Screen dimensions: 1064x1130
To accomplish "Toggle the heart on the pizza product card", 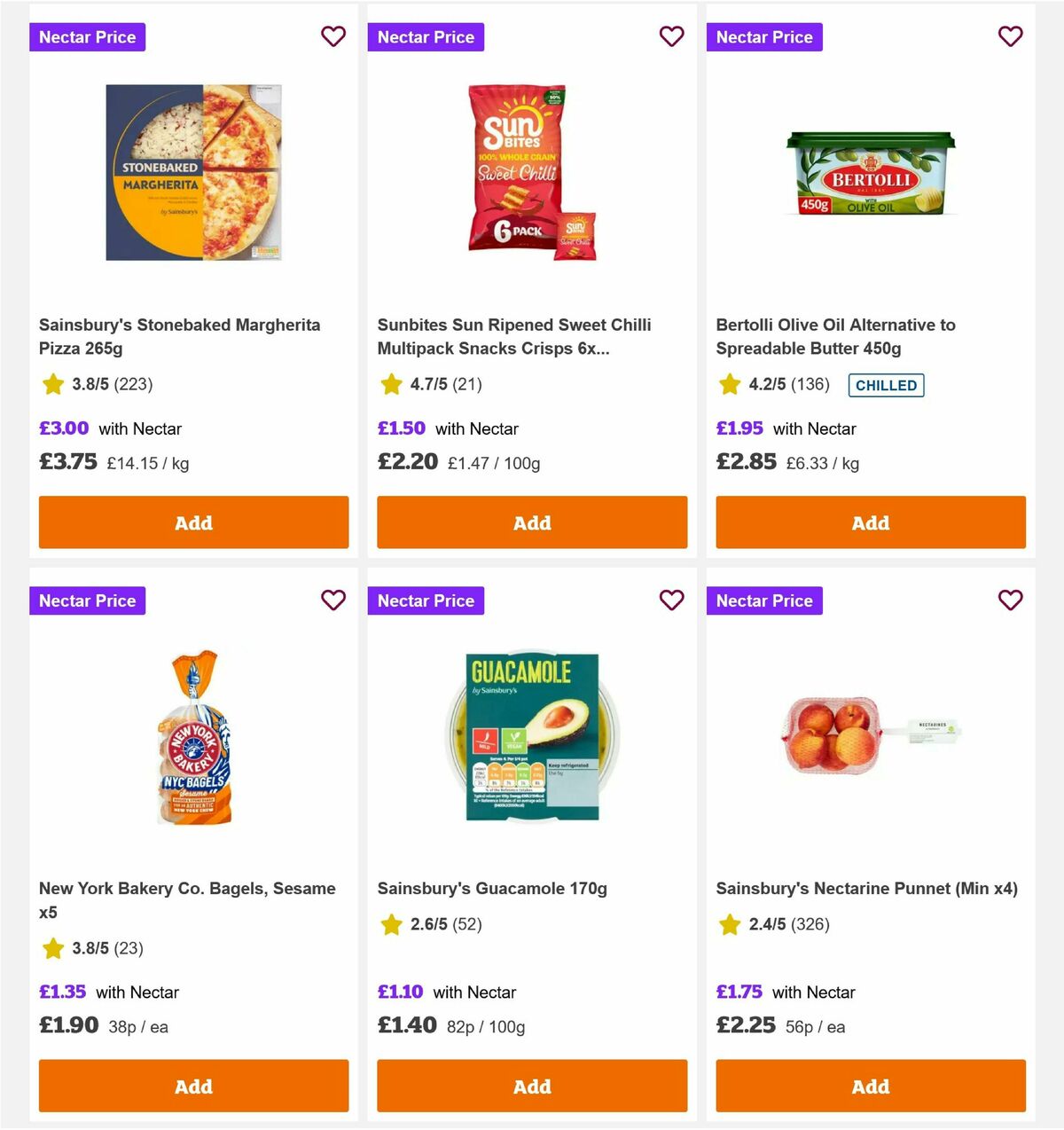I will [x=333, y=36].
